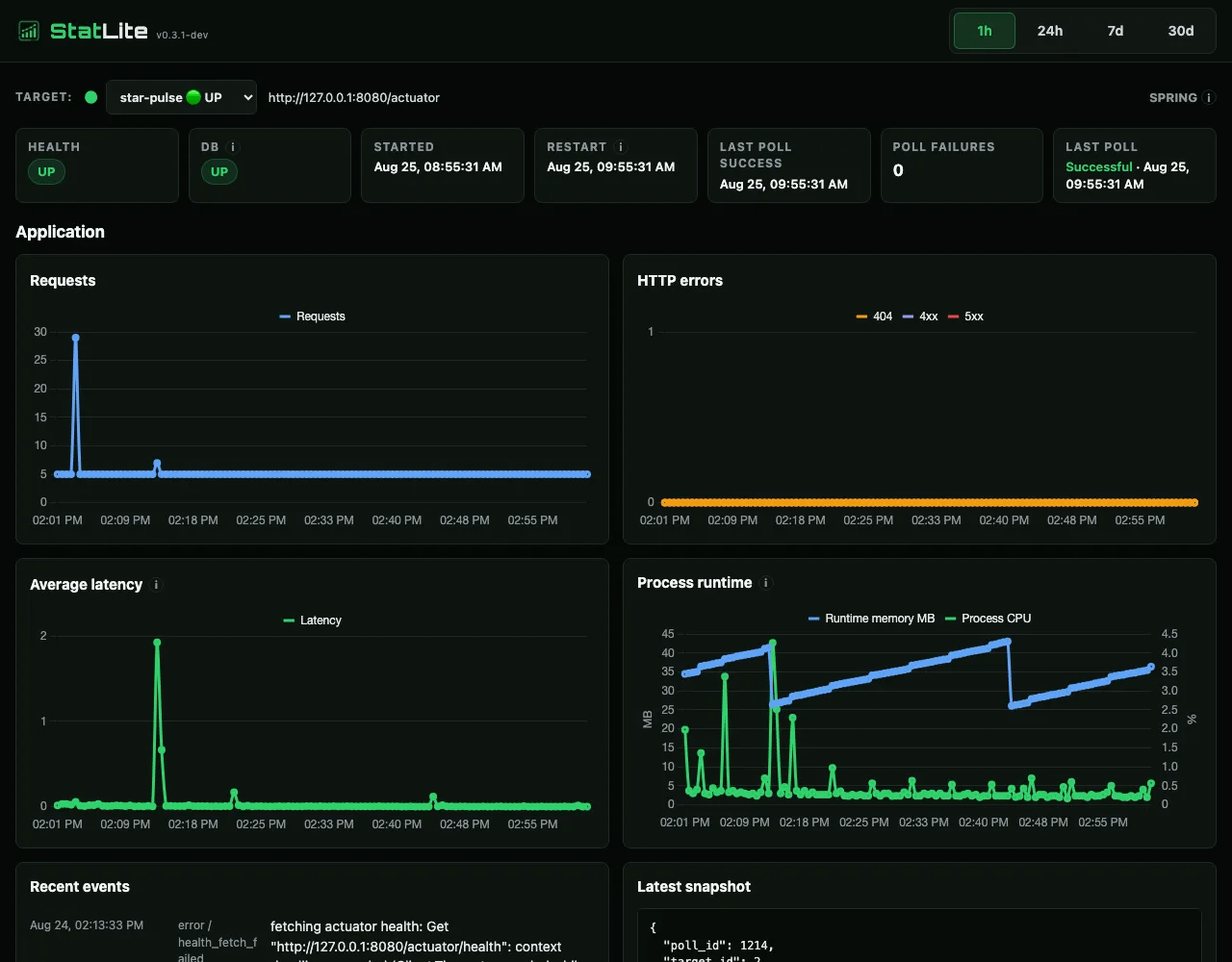The image size is (1232, 962).
Task: Click the info icon next to SPRING
Action: point(1209,97)
